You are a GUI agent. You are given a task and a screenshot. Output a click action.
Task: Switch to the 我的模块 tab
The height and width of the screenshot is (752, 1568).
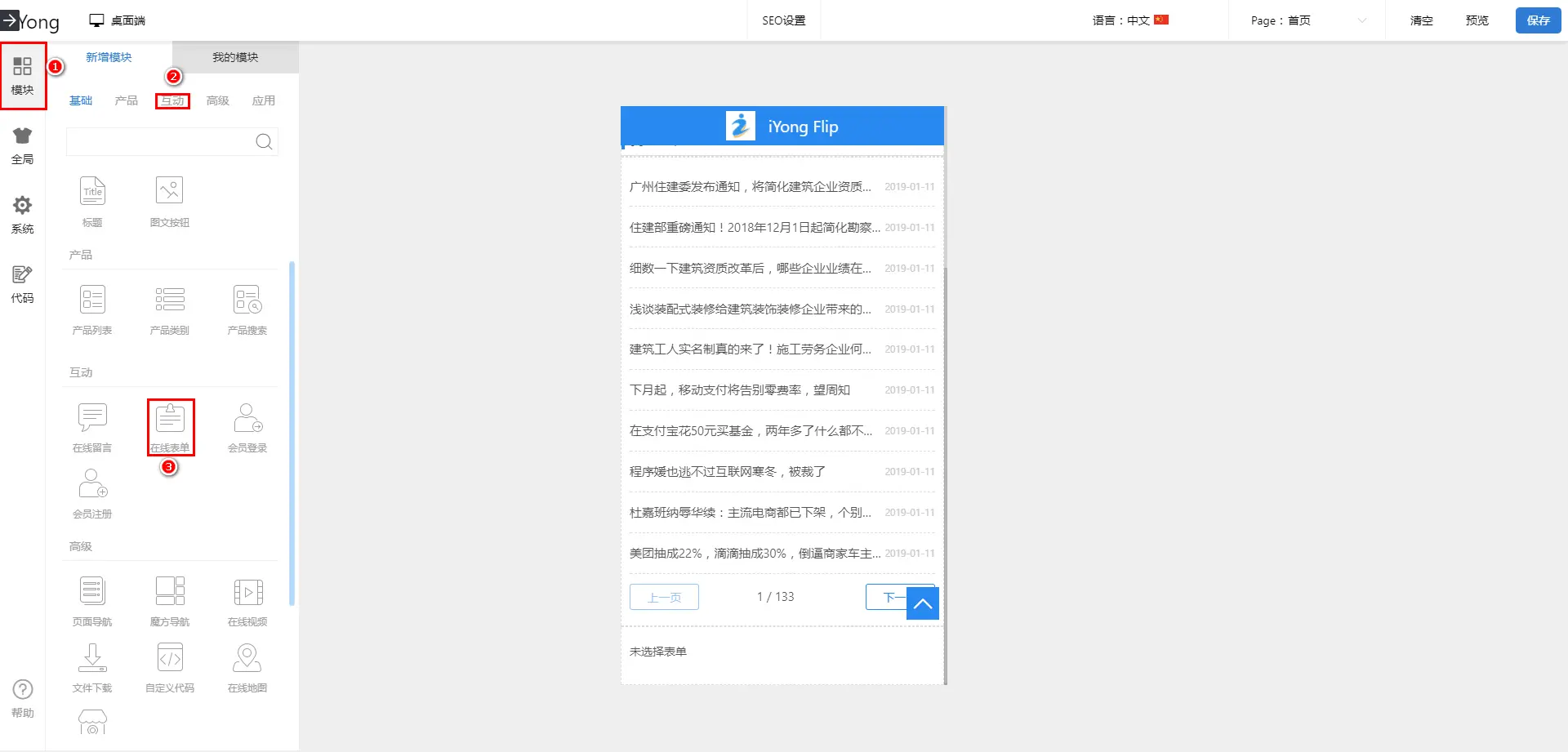pos(235,57)
